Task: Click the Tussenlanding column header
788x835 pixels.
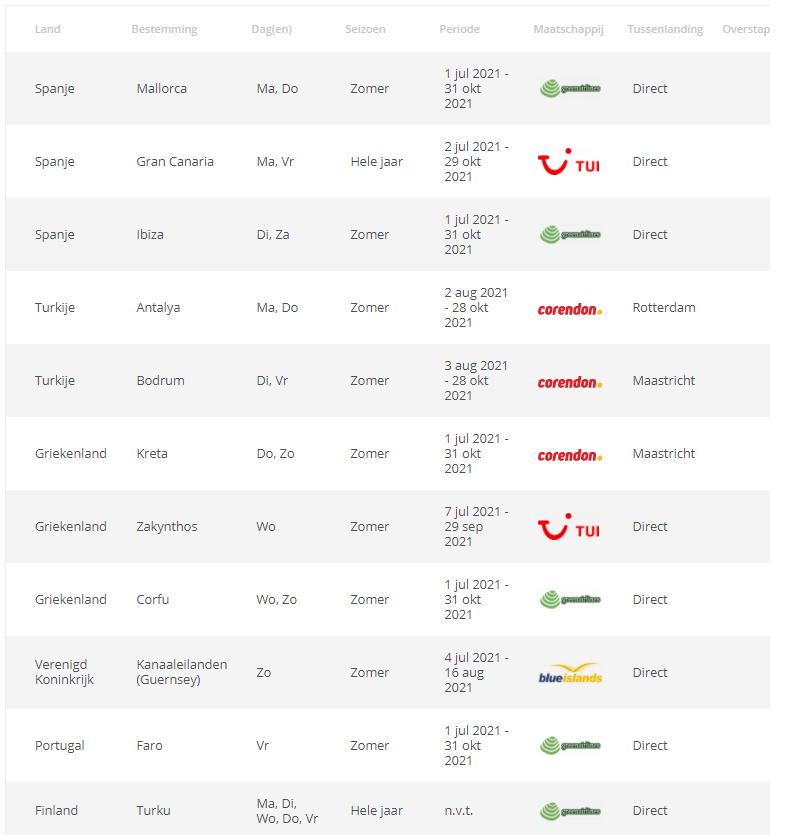Action: click(x=665, y=29)
